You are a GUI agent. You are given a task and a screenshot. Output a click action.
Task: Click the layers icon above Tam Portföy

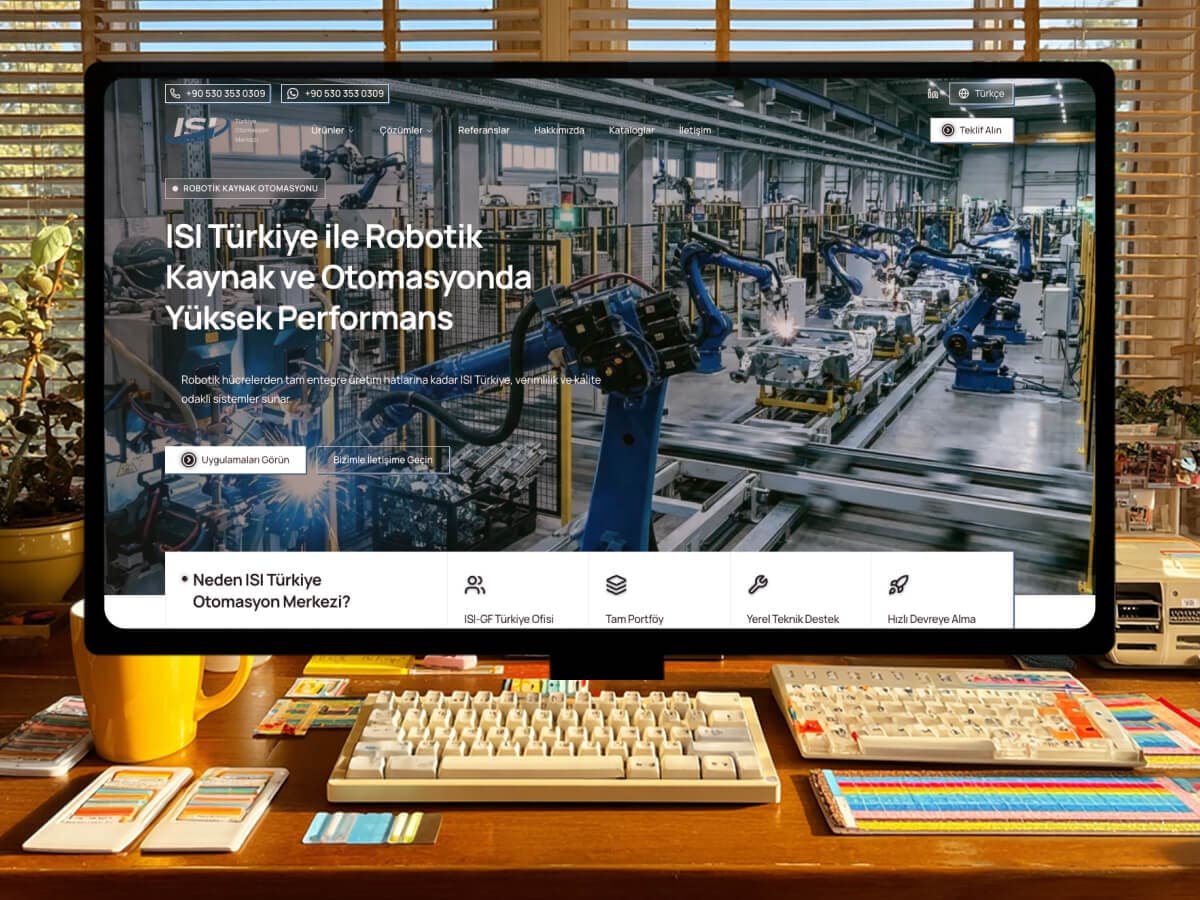(x=614, y=582)
